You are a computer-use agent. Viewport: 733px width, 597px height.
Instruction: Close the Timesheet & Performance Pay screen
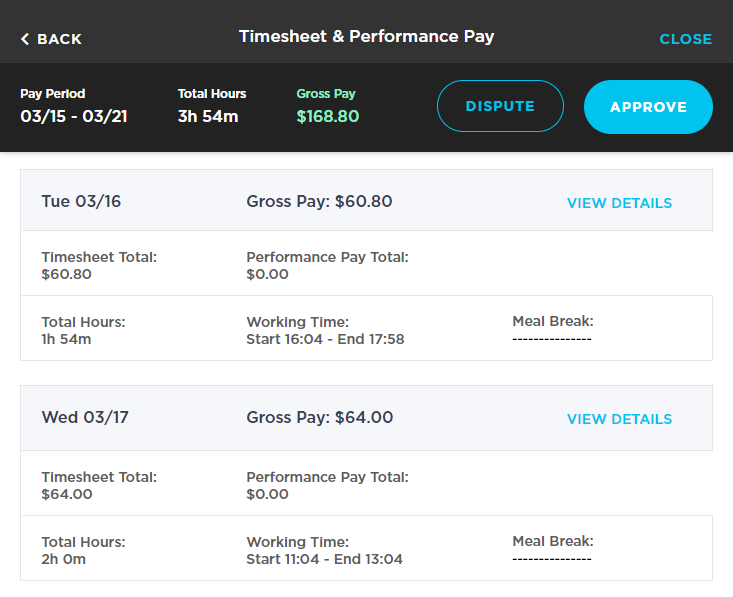pos(685,39)
